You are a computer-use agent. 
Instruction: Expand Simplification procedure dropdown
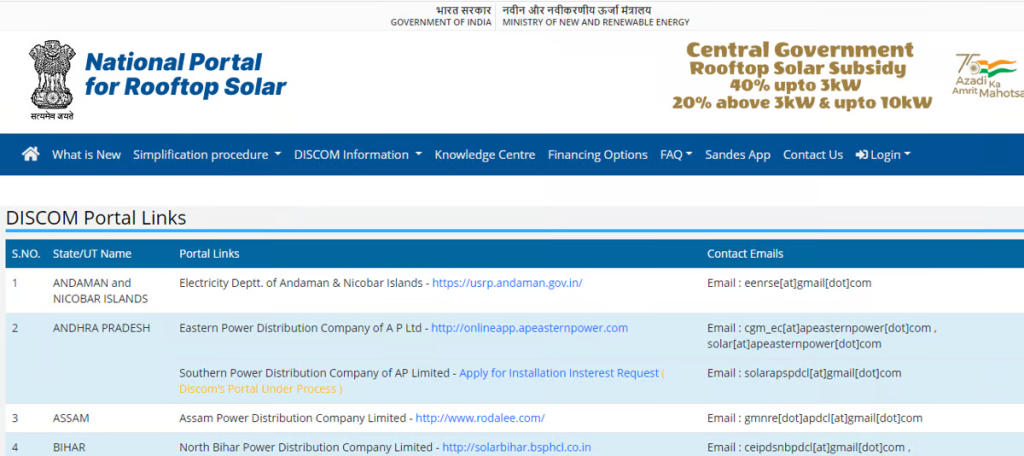coord(207,155)
